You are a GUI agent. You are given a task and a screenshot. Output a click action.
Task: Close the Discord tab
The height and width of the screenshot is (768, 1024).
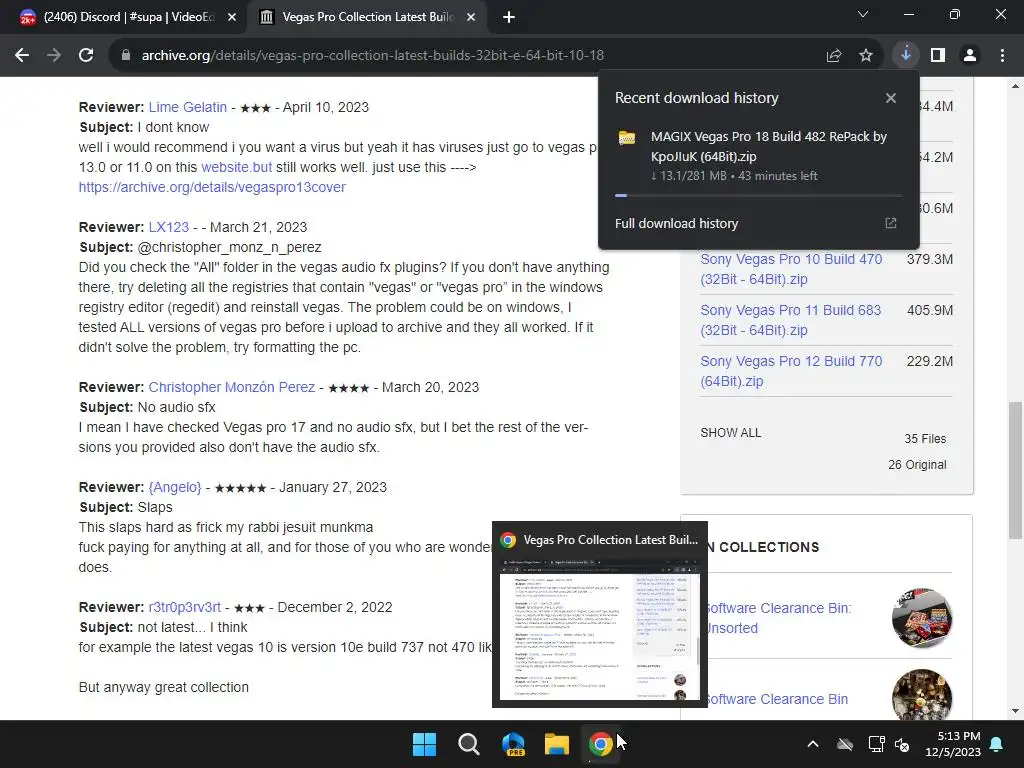[x=232, y=17]
